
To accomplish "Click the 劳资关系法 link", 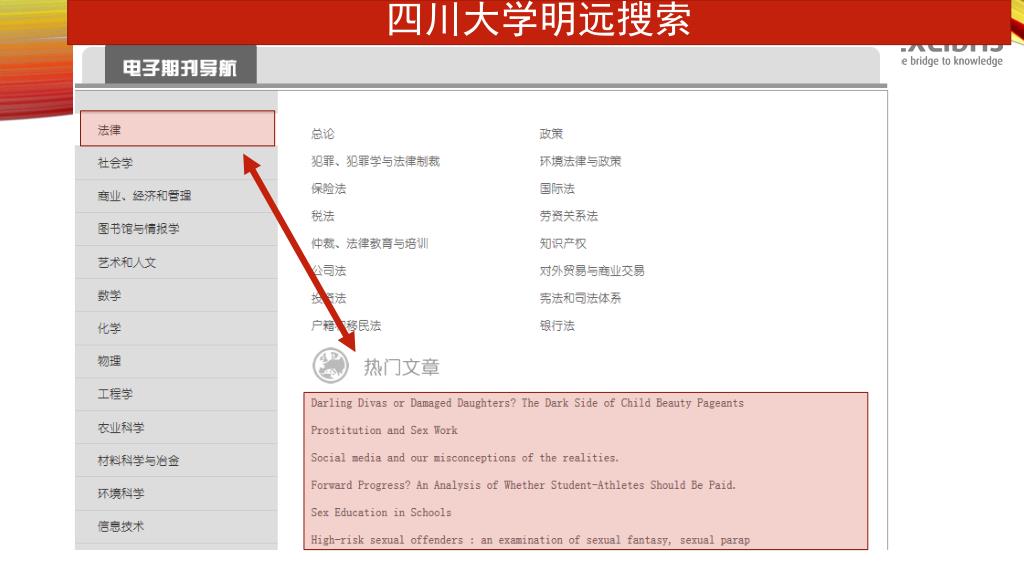I will (x=569, y=216).
